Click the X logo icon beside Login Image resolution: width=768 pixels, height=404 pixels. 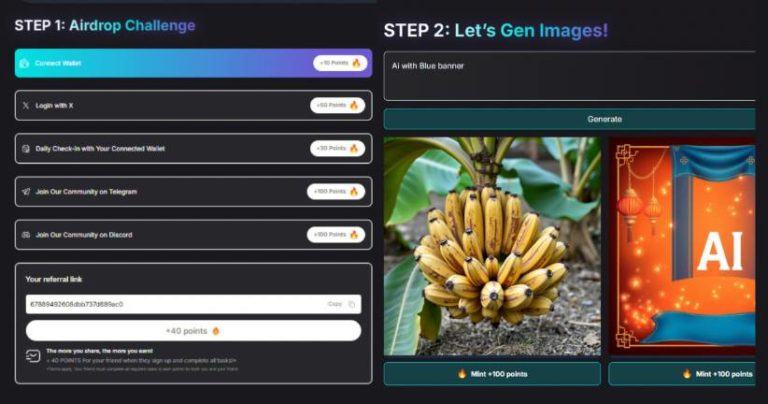click(x=25, y=105)
